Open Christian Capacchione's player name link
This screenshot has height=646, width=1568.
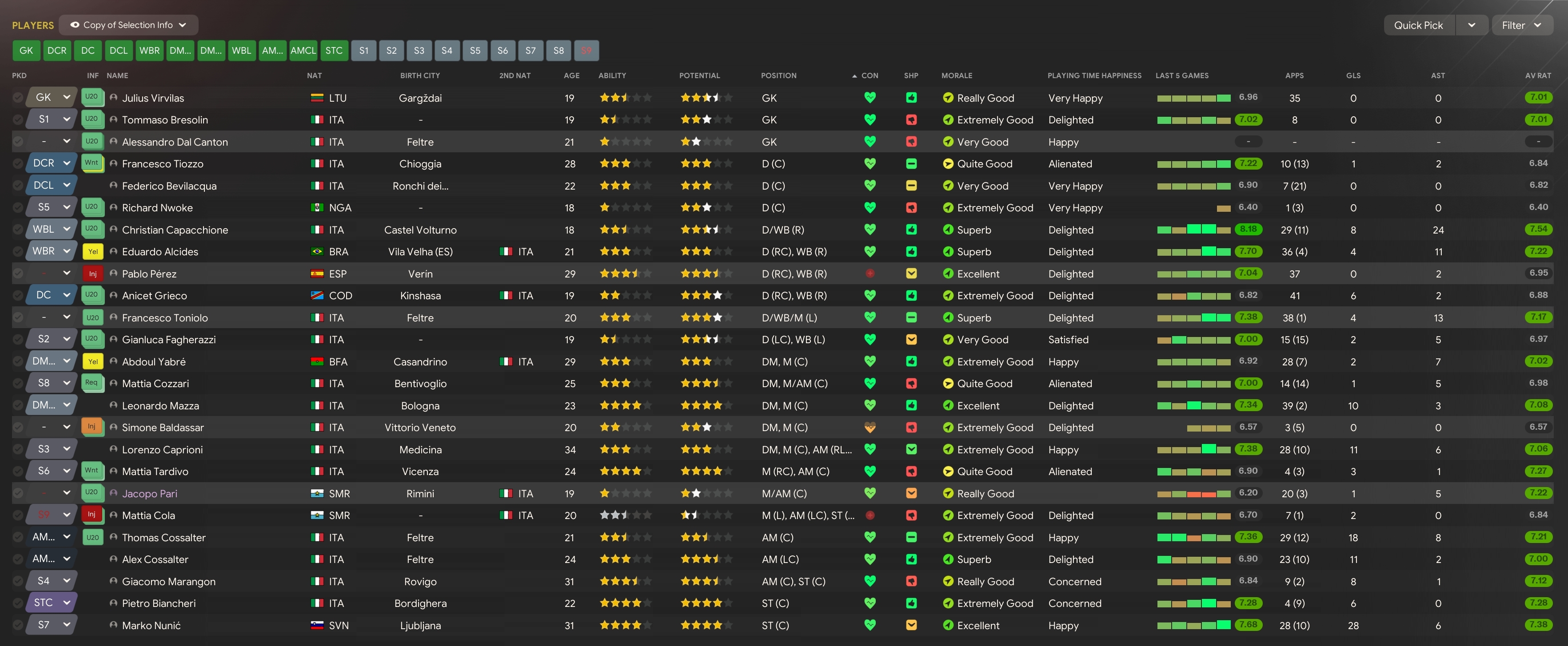(175, 230)
